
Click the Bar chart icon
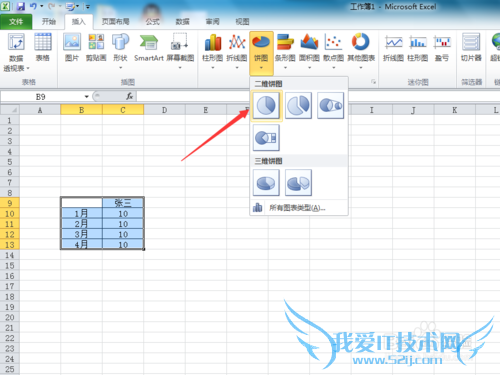285,43
